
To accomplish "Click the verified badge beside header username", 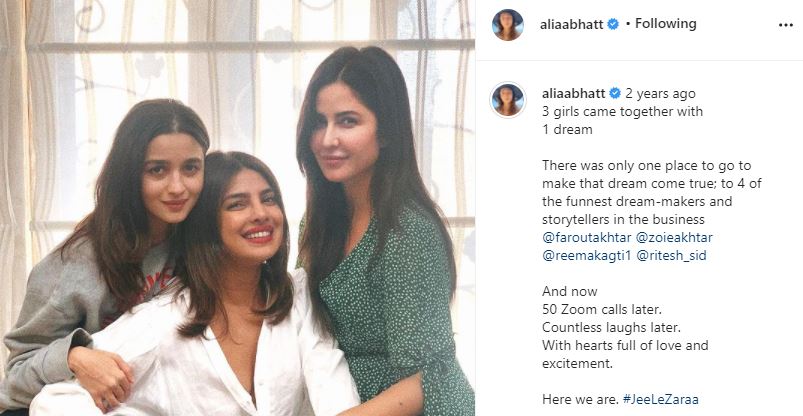I will [x=612, y=24].
